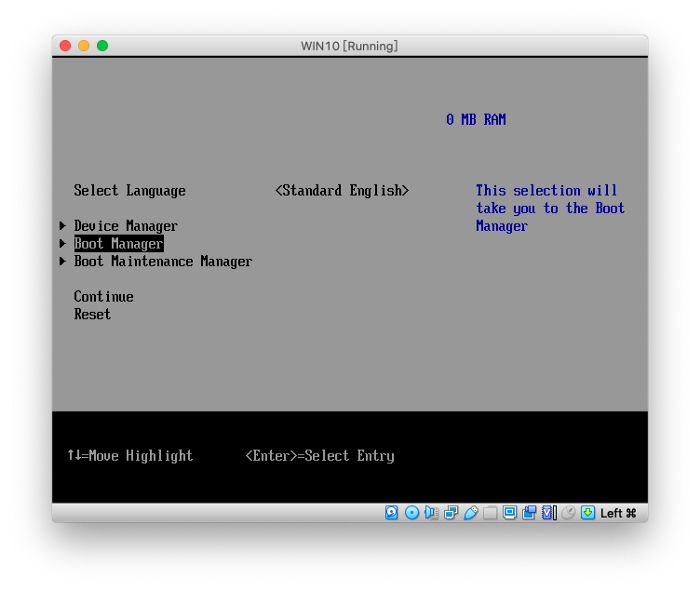Click the video capture status icon
Image resolution: width=700 pixels, height=591 pixels.
pyautogui.click(x=529, y=513)
